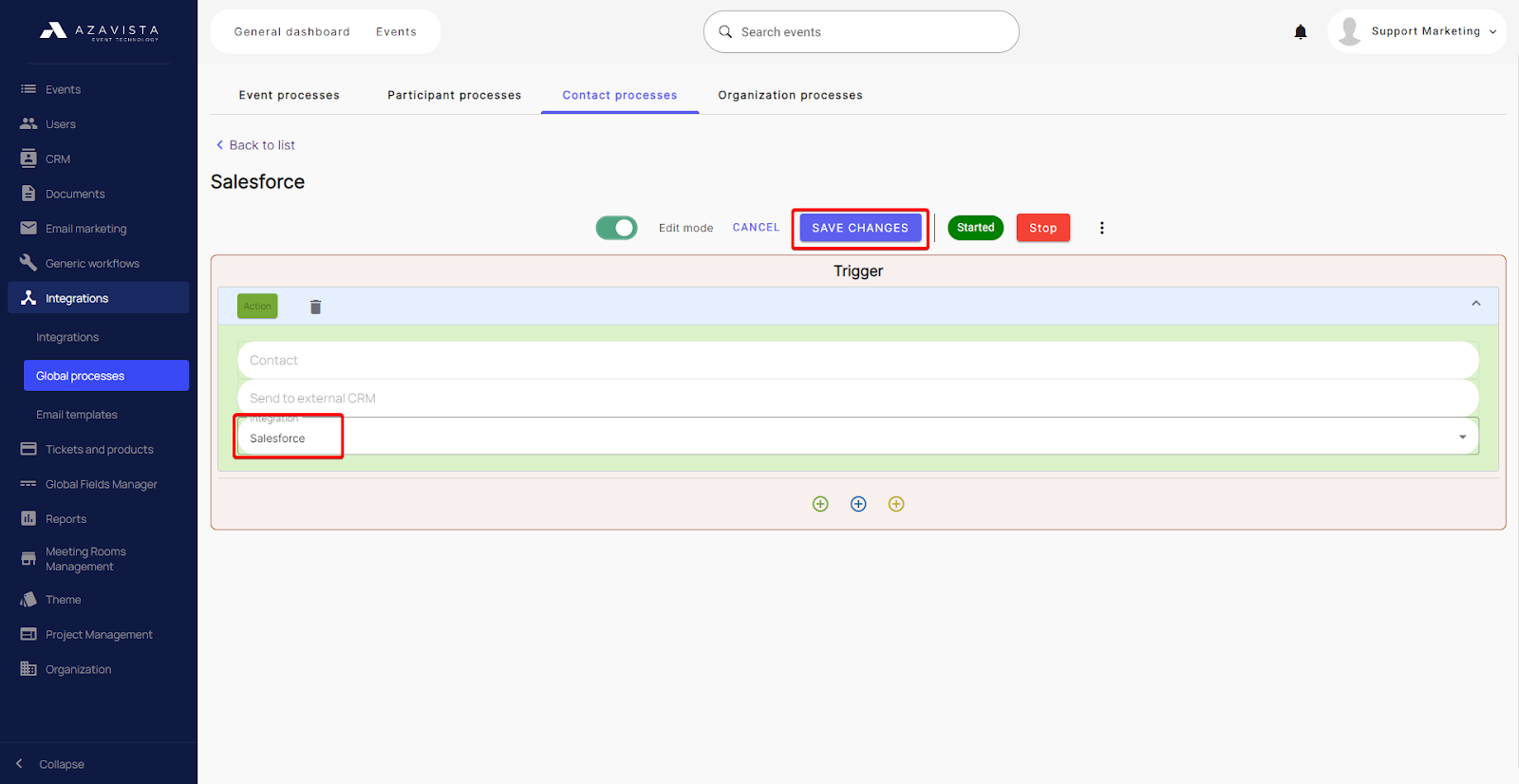The image size is (1519, 784).
Task: Open the Integration Salesforce dropdown
Action: coord(857,437)
